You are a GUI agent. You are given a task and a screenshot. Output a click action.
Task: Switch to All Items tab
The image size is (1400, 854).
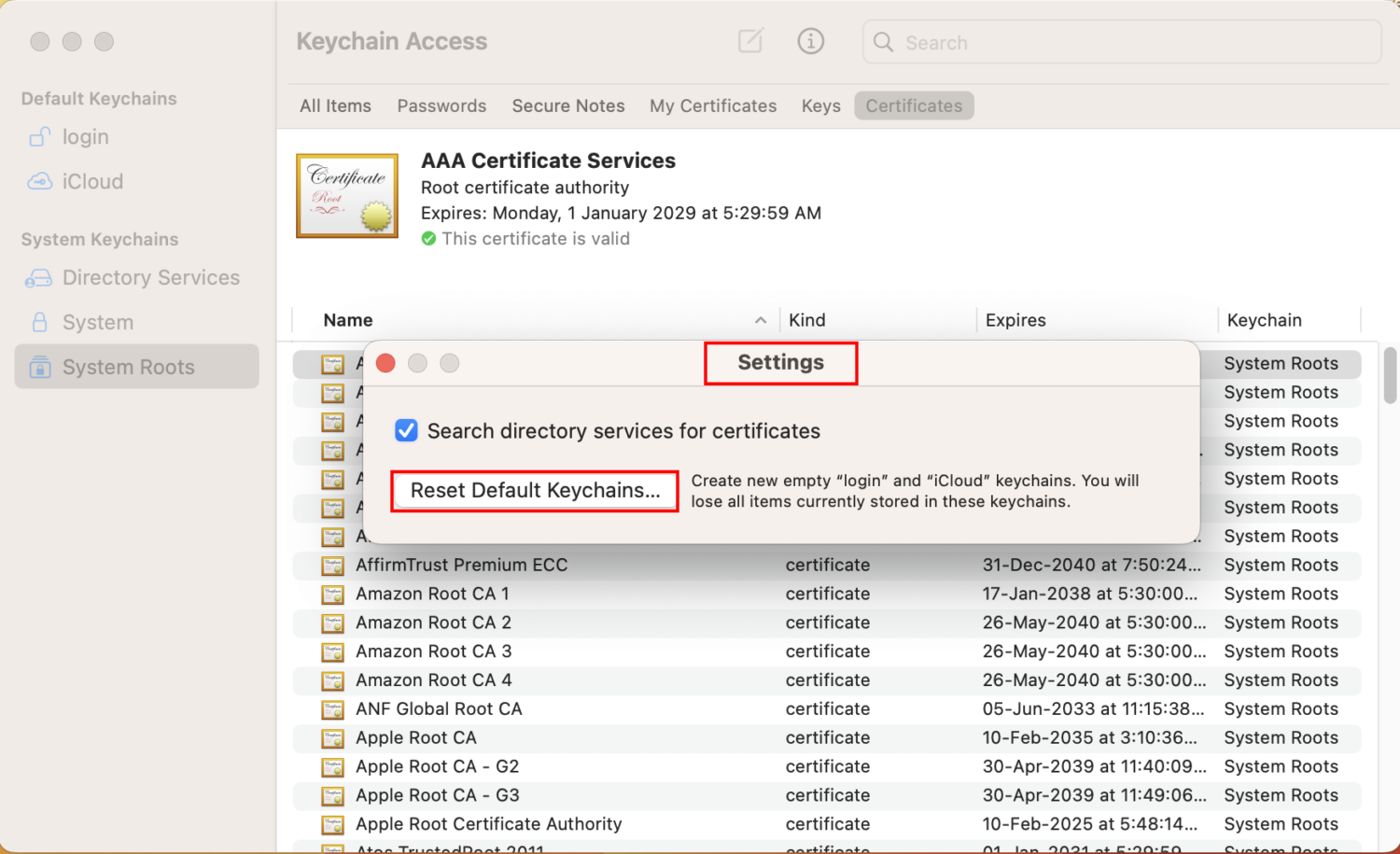[335, 106]
